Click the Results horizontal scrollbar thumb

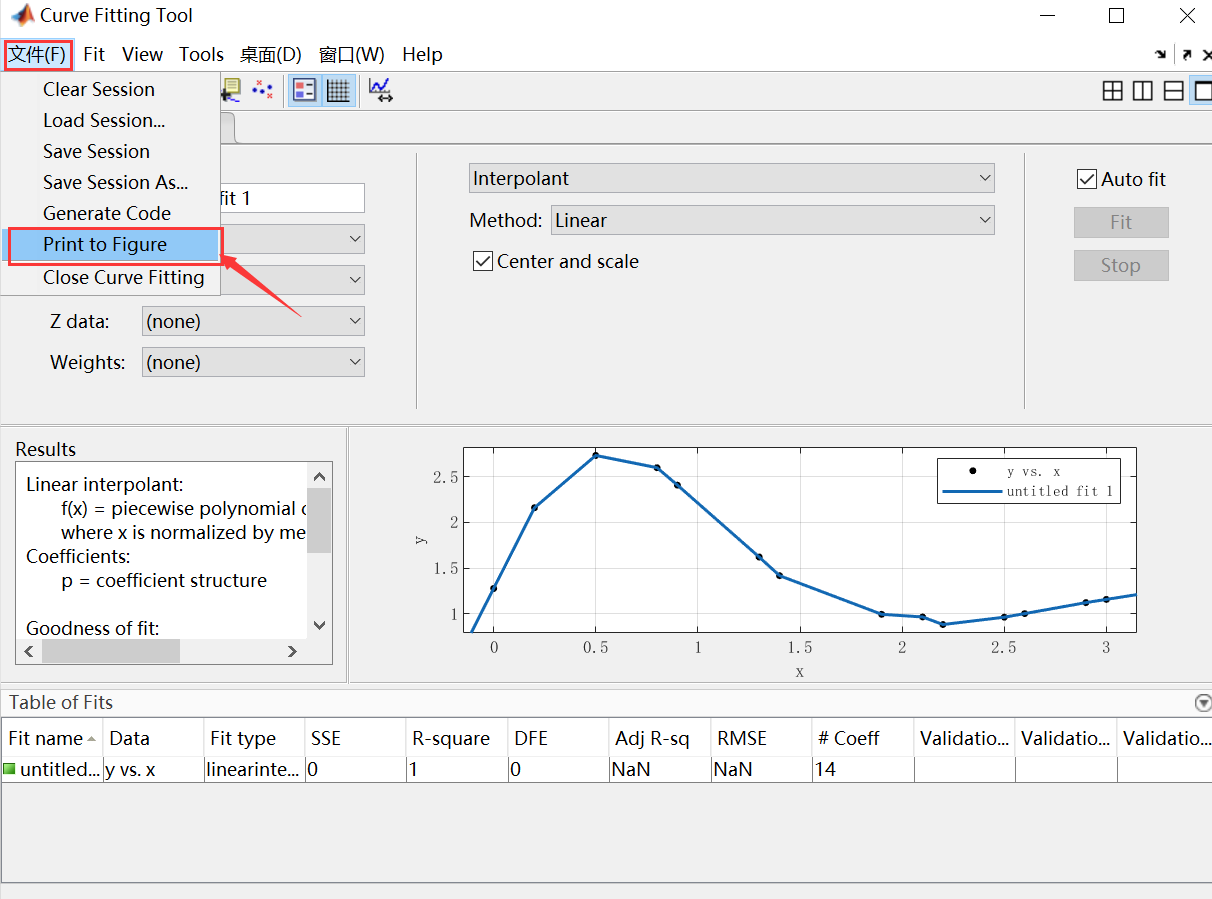tap(110, 651)
